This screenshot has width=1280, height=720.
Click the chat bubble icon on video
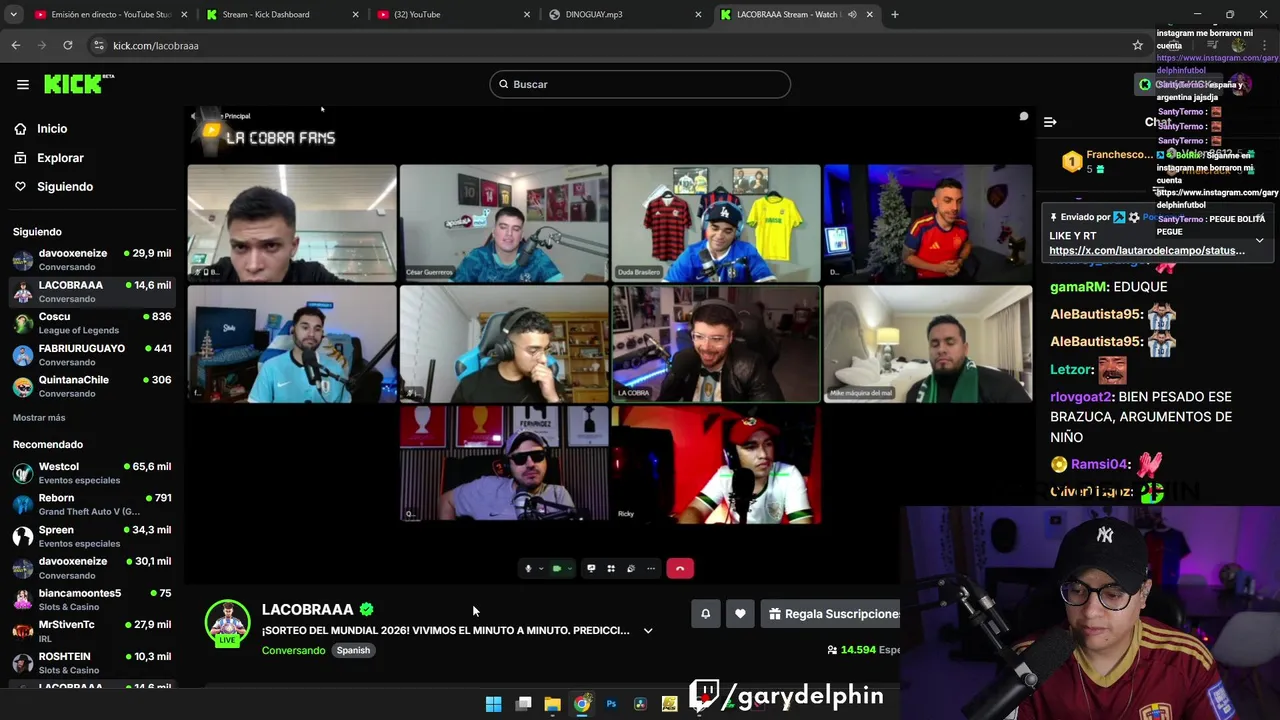click(x=1023, y=117)
